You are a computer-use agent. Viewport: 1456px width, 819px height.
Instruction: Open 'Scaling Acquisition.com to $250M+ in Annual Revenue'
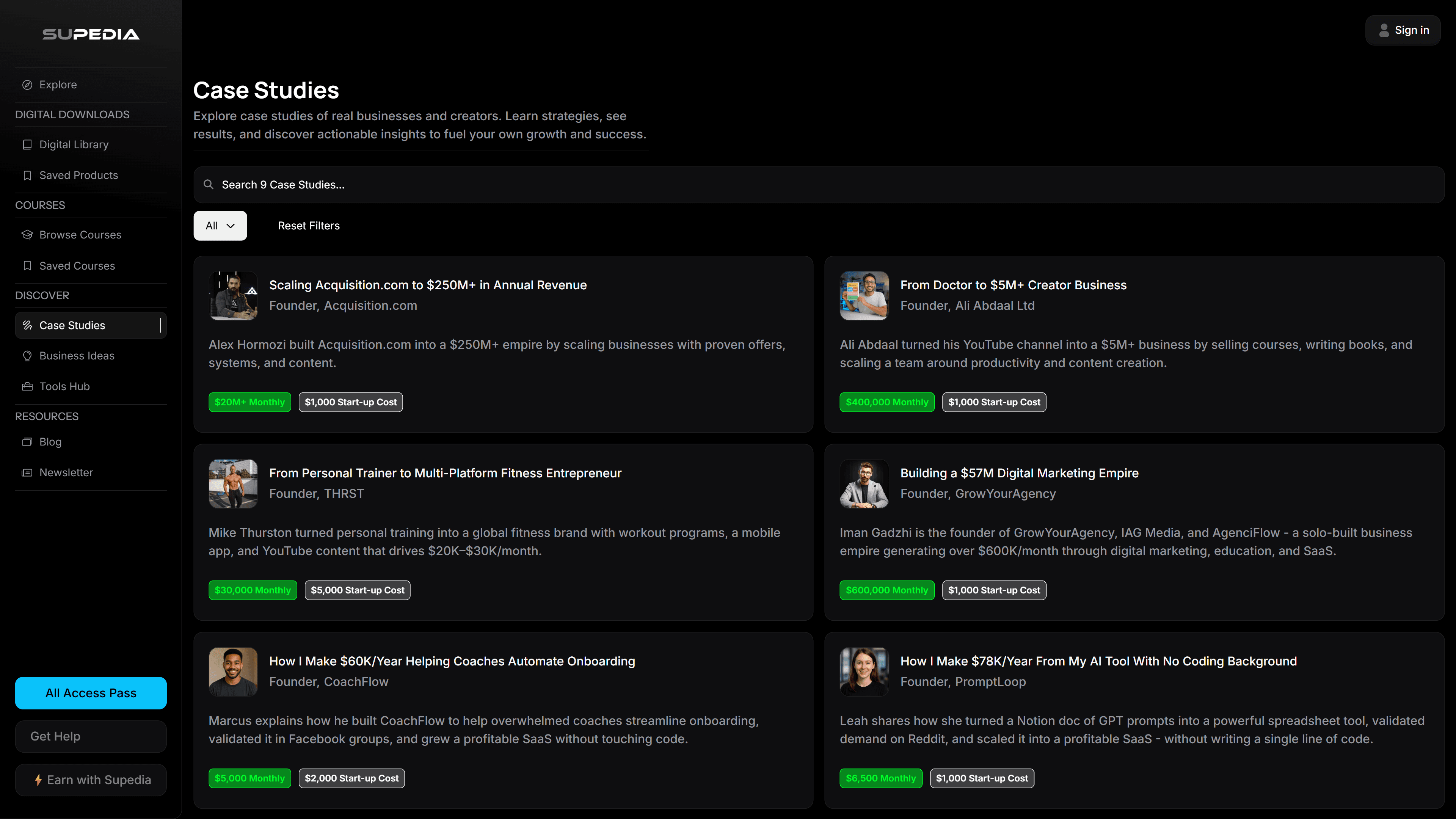[428, 285]
